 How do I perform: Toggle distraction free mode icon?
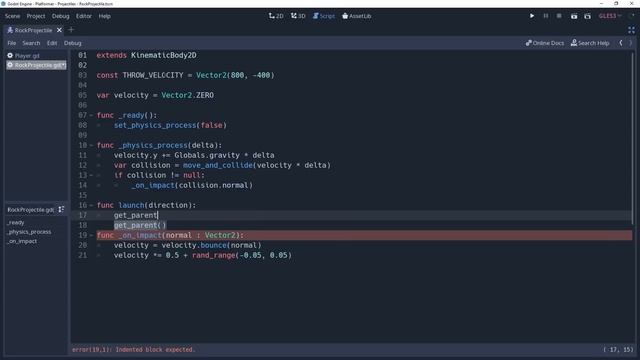tap(631, 30)
